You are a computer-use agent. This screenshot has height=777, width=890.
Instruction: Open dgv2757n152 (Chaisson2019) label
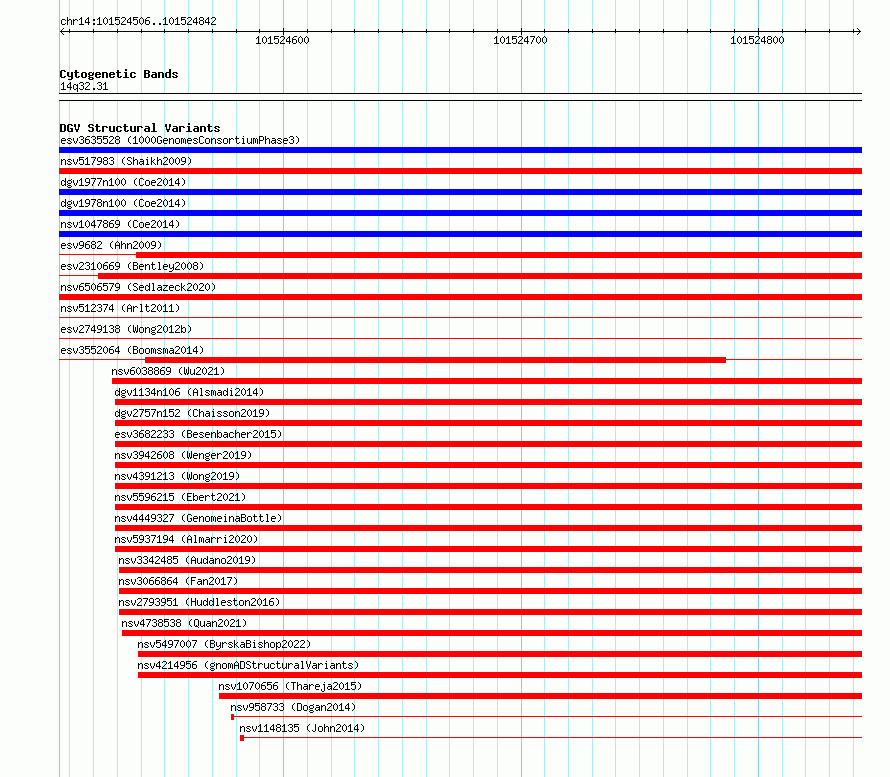point(192,413)
